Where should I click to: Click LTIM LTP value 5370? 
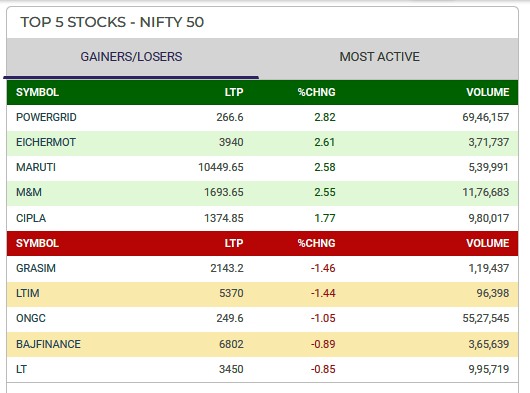click(x=231, y=293)
